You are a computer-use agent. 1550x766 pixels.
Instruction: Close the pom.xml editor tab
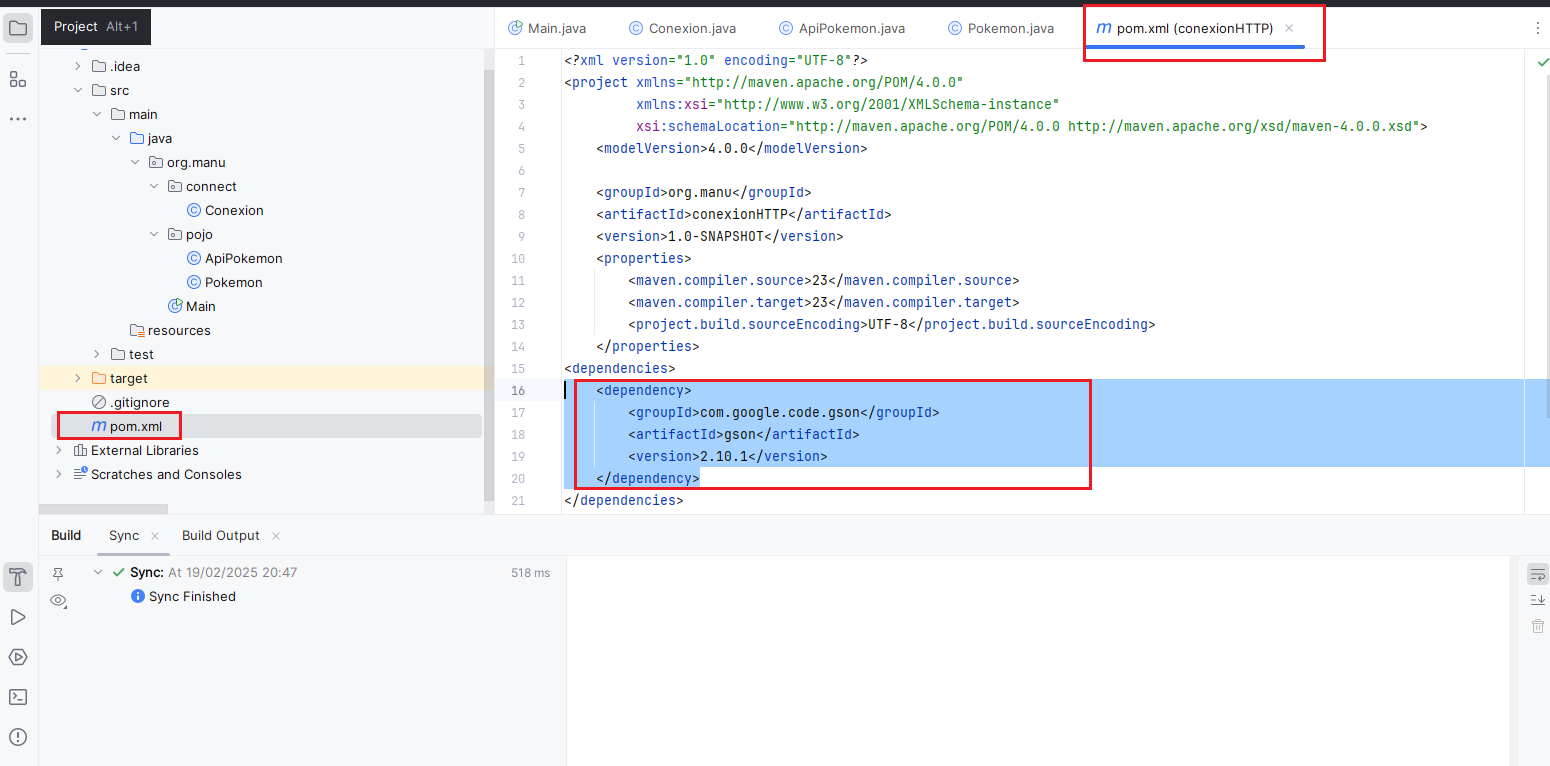[x=1289, y=28]
